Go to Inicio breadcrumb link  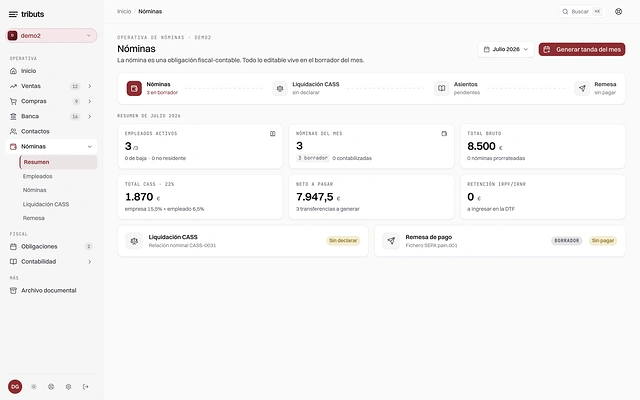click(x=124, y=11)
